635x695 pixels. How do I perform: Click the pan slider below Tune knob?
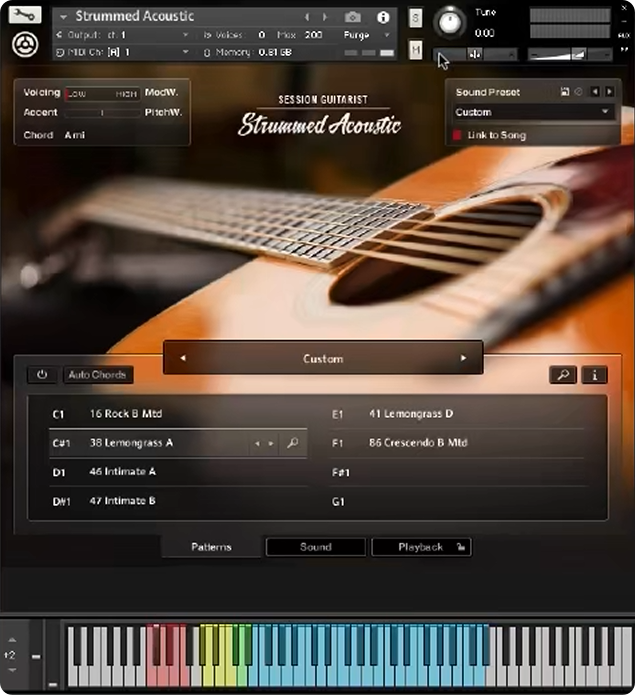(x=475, y=55)
